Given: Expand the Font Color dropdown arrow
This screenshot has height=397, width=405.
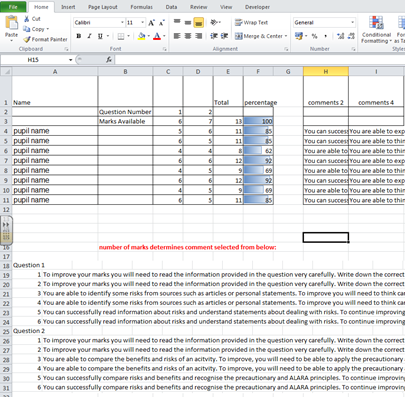Looking at the screenshot, I should [x=164, y=36].
